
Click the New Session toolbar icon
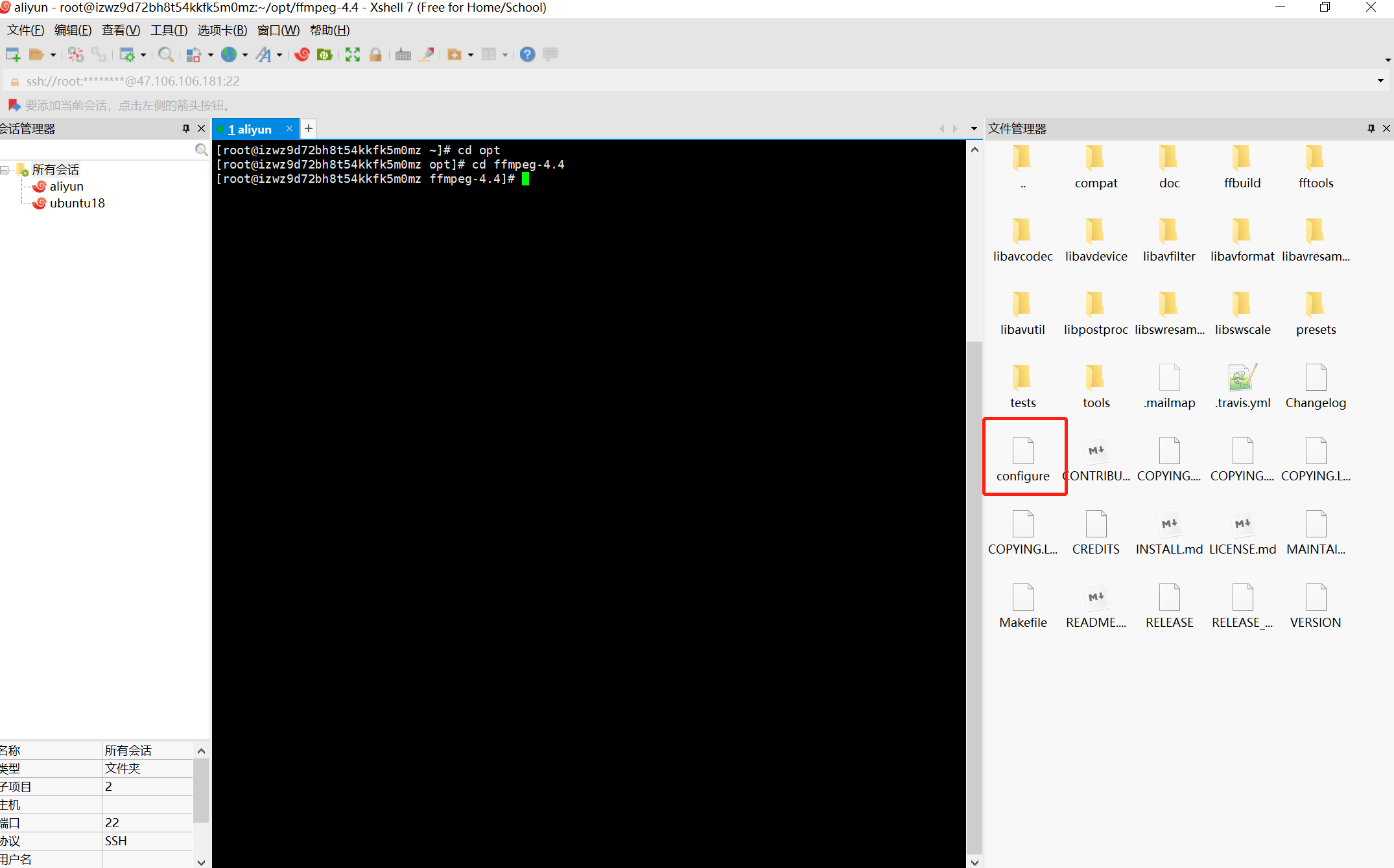13,54
